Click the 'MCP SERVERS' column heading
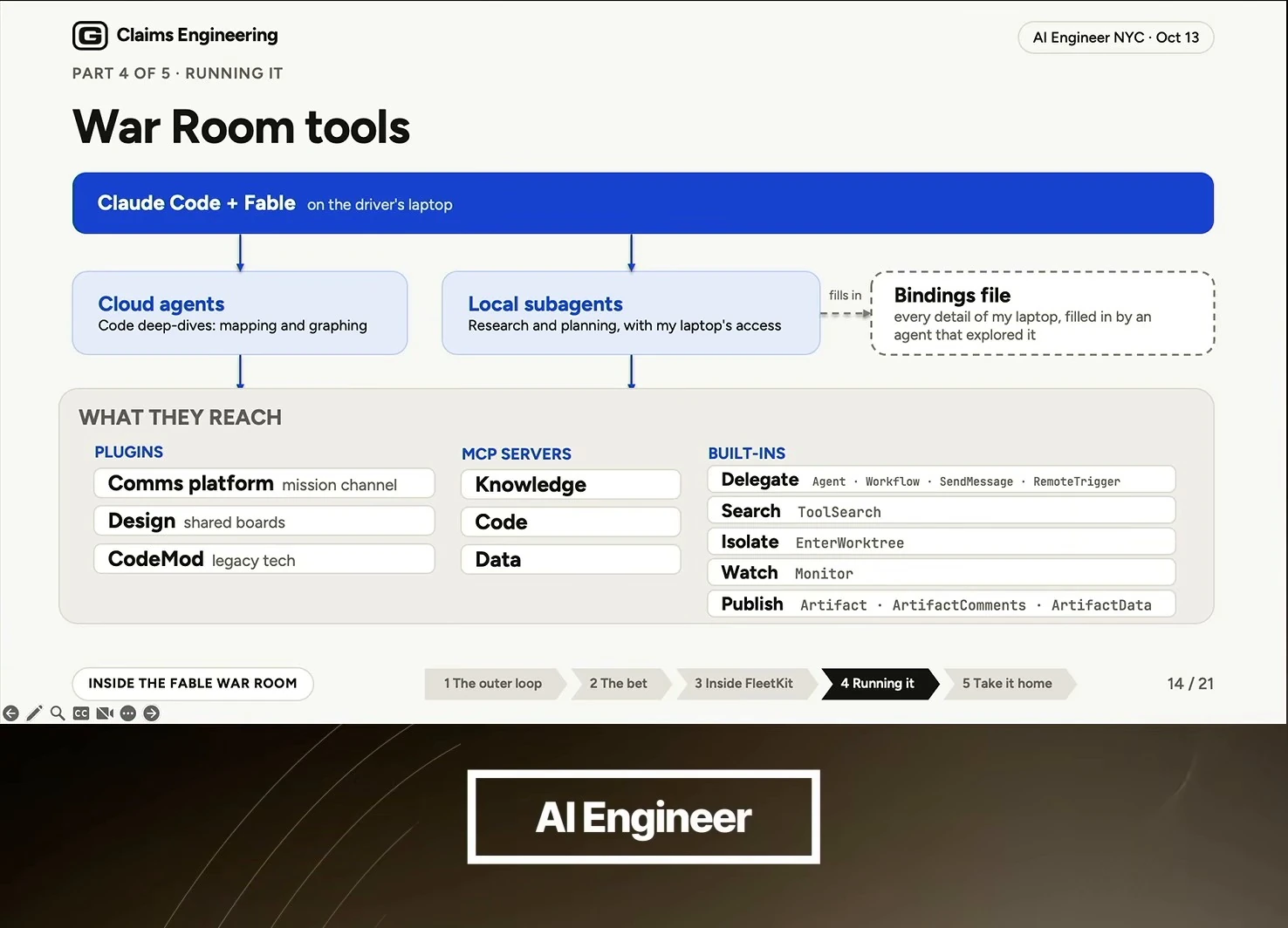Viewport: 1288px width, 928px height. pos(517,454)
